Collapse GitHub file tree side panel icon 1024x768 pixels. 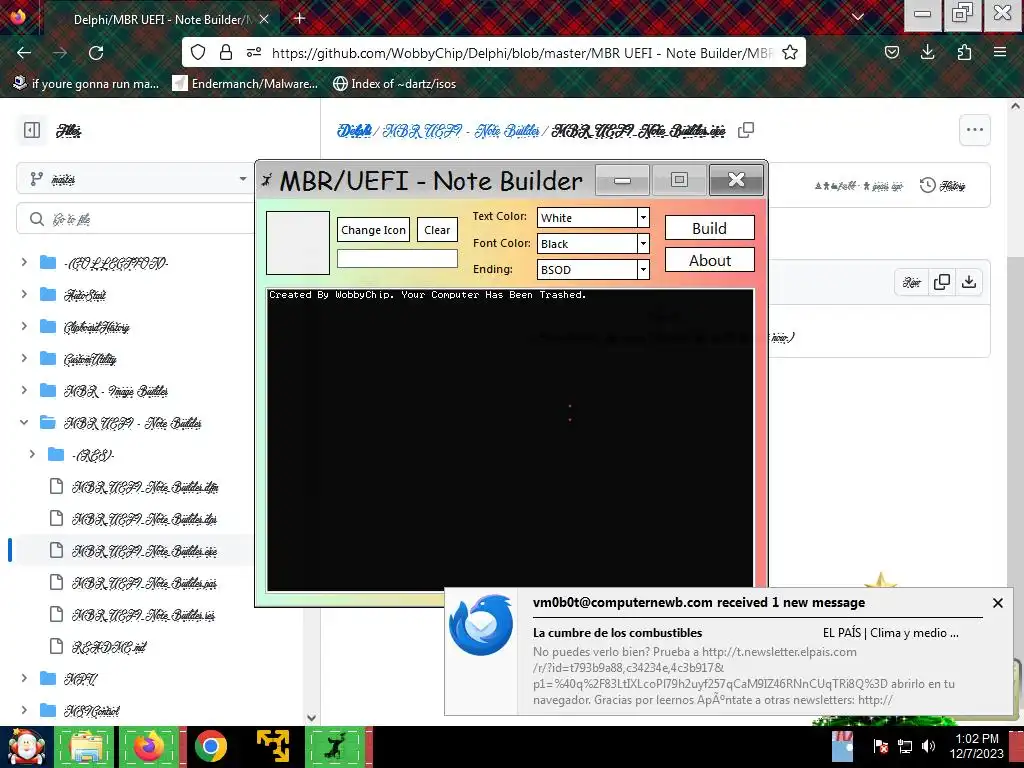pos(32,130)
